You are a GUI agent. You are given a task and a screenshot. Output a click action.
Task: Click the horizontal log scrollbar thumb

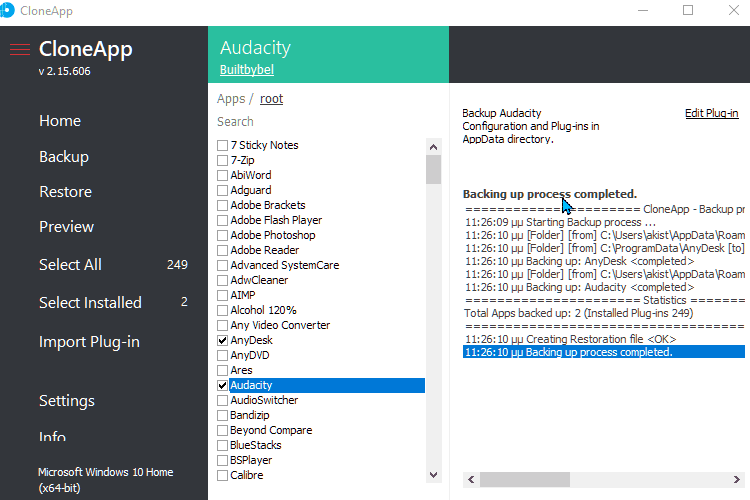(525, 479)
